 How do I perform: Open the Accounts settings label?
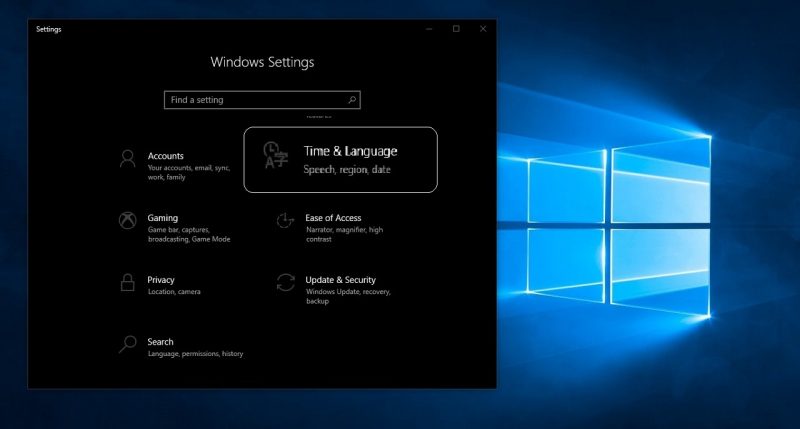pos(166,156)
